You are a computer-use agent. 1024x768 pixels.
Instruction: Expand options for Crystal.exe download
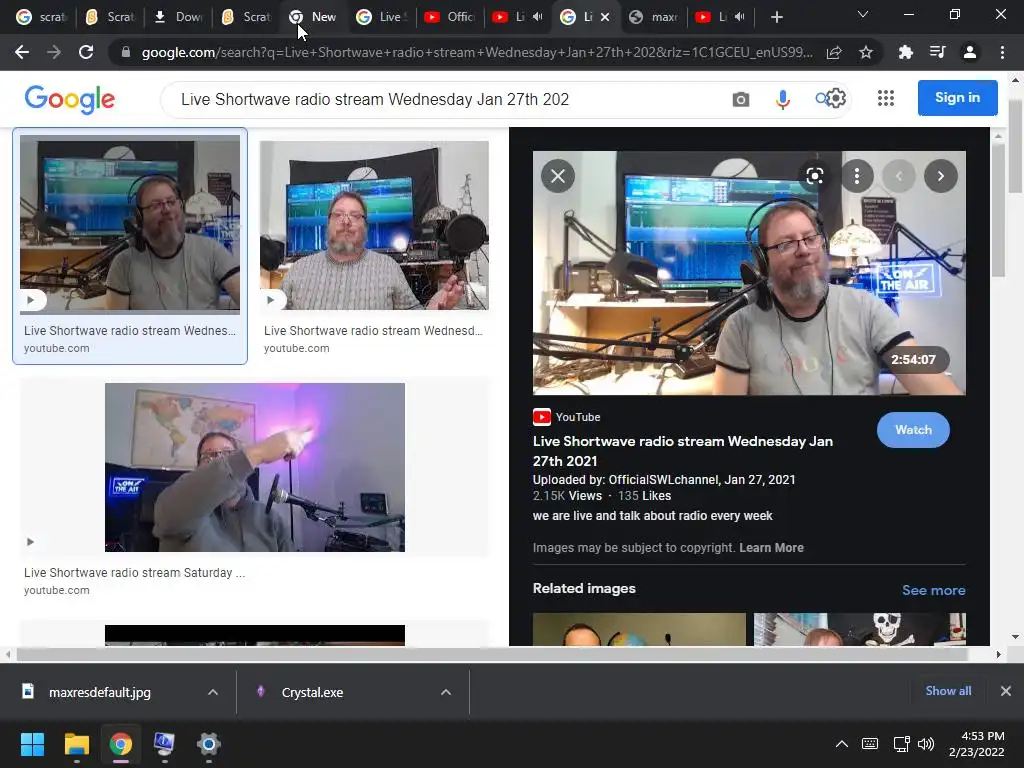pos(445,692)
